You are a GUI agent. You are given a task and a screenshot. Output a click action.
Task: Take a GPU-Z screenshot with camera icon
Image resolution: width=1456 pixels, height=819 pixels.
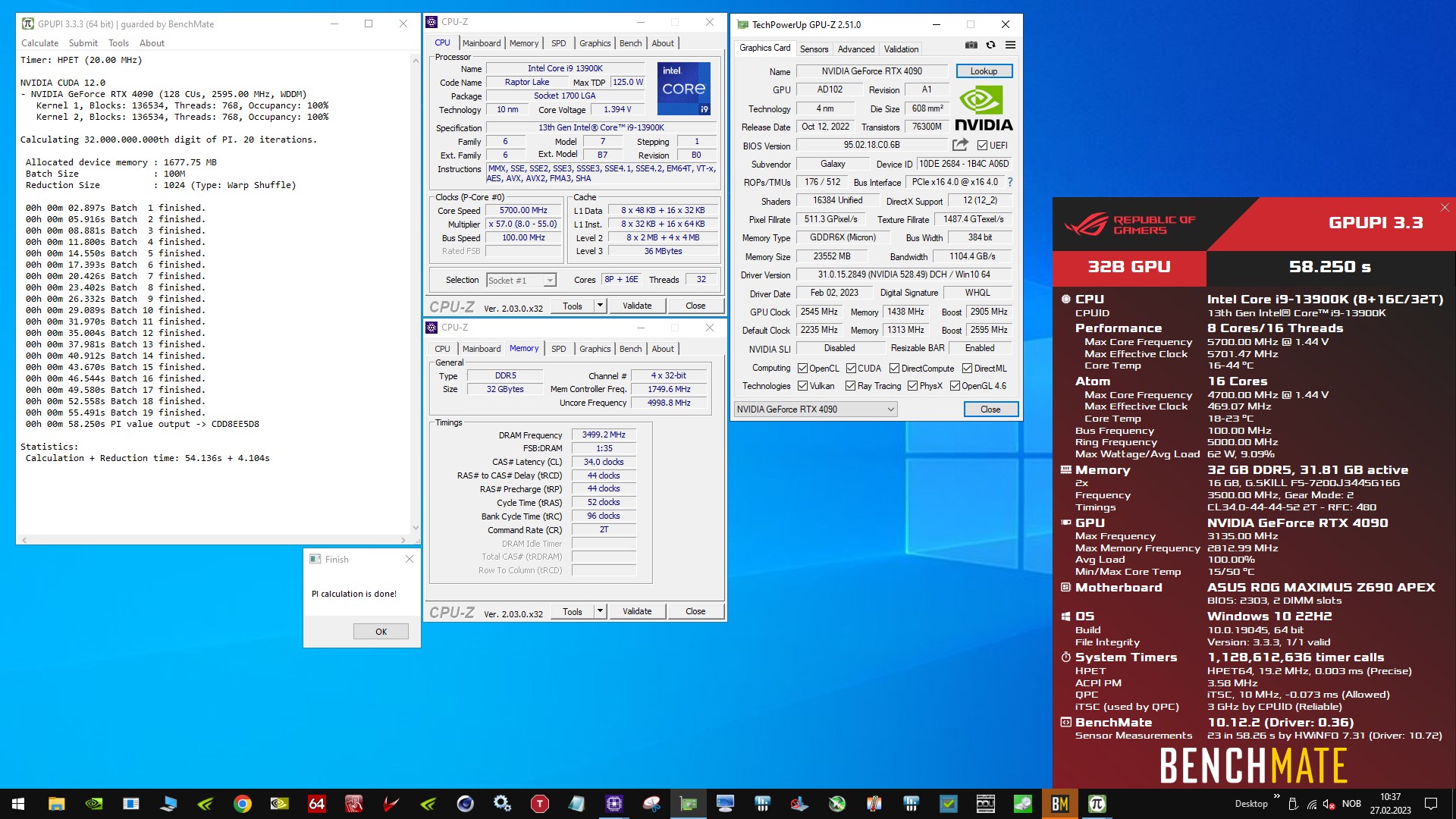point(971,45)
